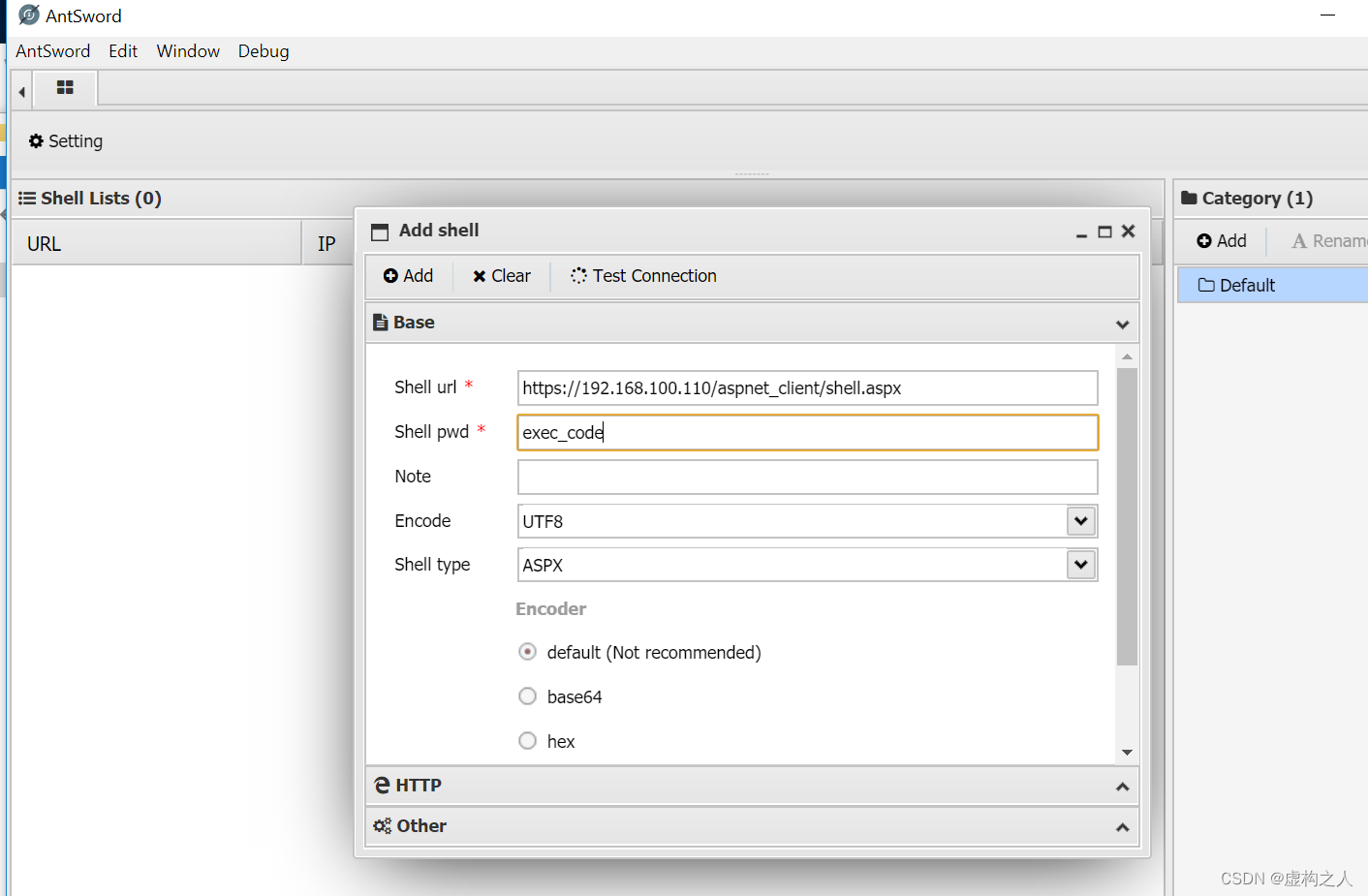Click the dialog form scrollbar thumb
This screenshot has height=896, width=1368.
[1127, 517]
